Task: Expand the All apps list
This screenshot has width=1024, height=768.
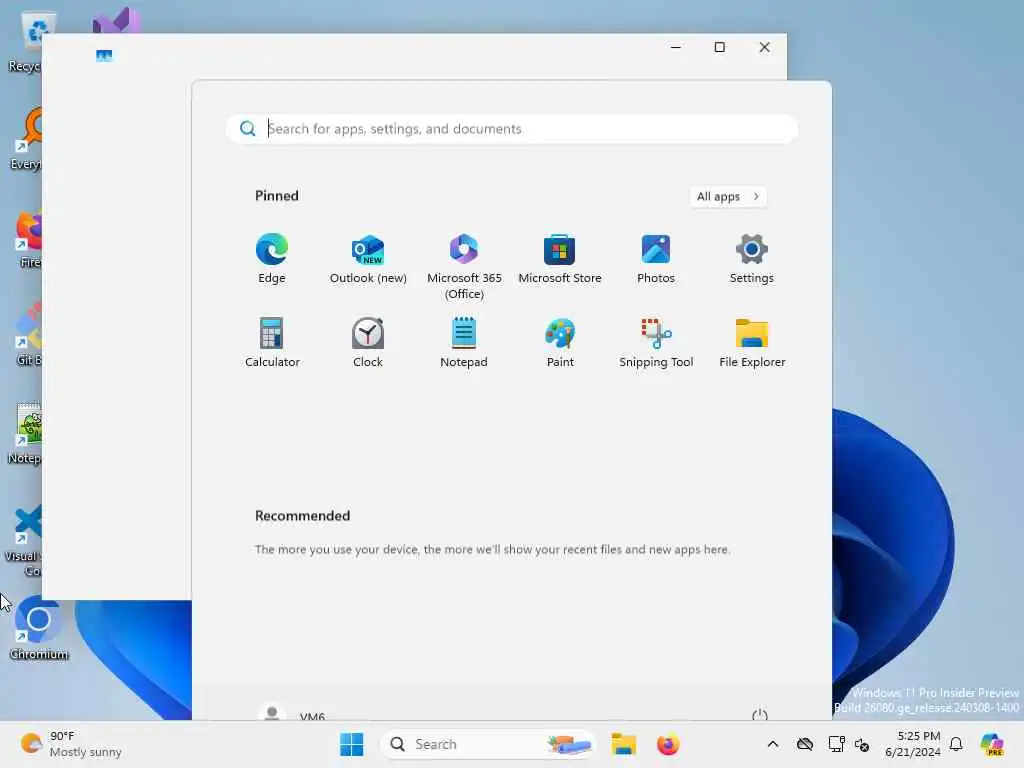Action: click(x=728, y=197)
